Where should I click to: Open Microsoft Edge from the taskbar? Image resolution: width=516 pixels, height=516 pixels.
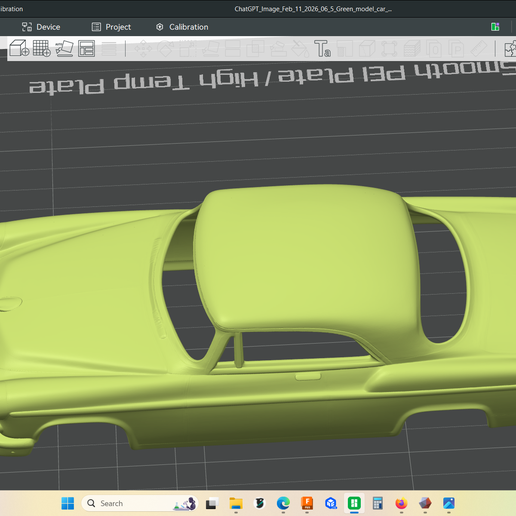(x=283, y=503)
